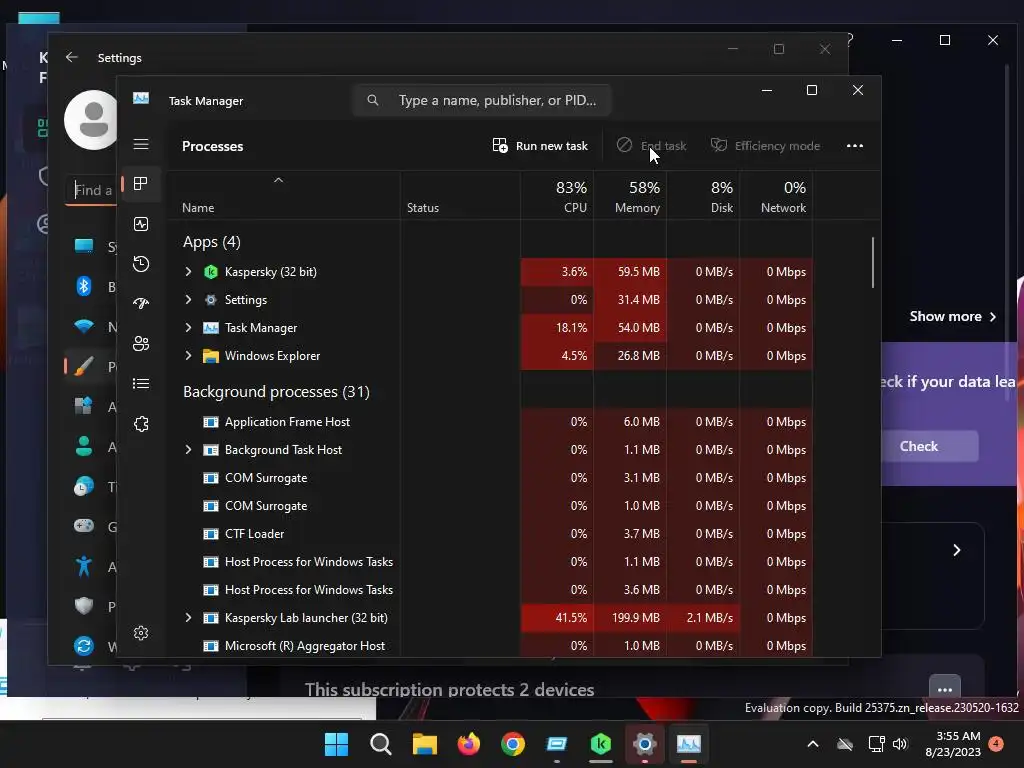Open the Services page icon in sidebar
The height and width of the screenshot is (768, 1024).
click(x=141, y=424)
